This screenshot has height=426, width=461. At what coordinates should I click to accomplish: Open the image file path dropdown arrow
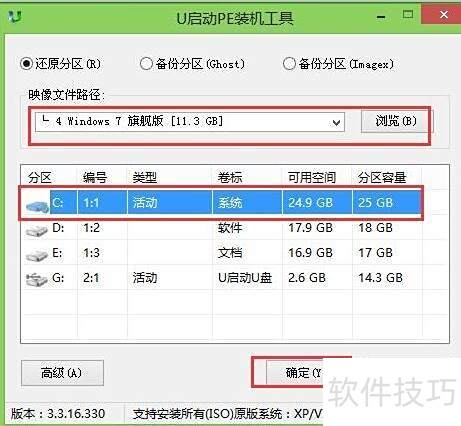click(336, 123)
